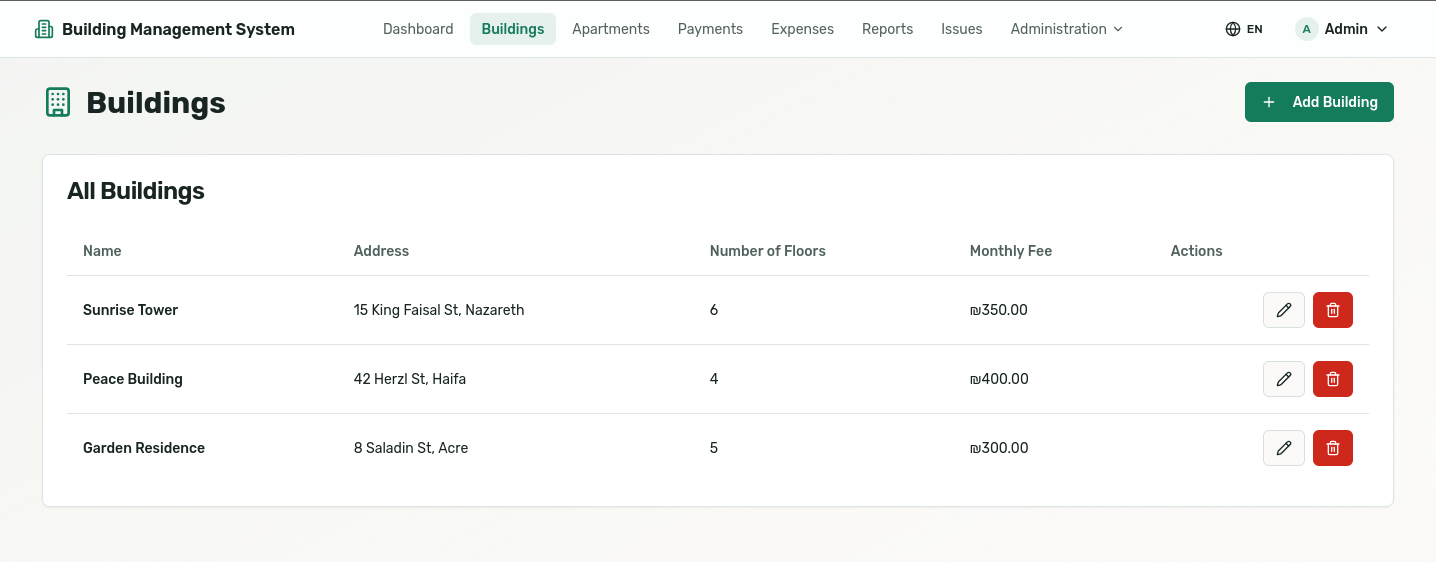
Task: Click the pencil icon for Garden Residence
Action: point(1283,448)
